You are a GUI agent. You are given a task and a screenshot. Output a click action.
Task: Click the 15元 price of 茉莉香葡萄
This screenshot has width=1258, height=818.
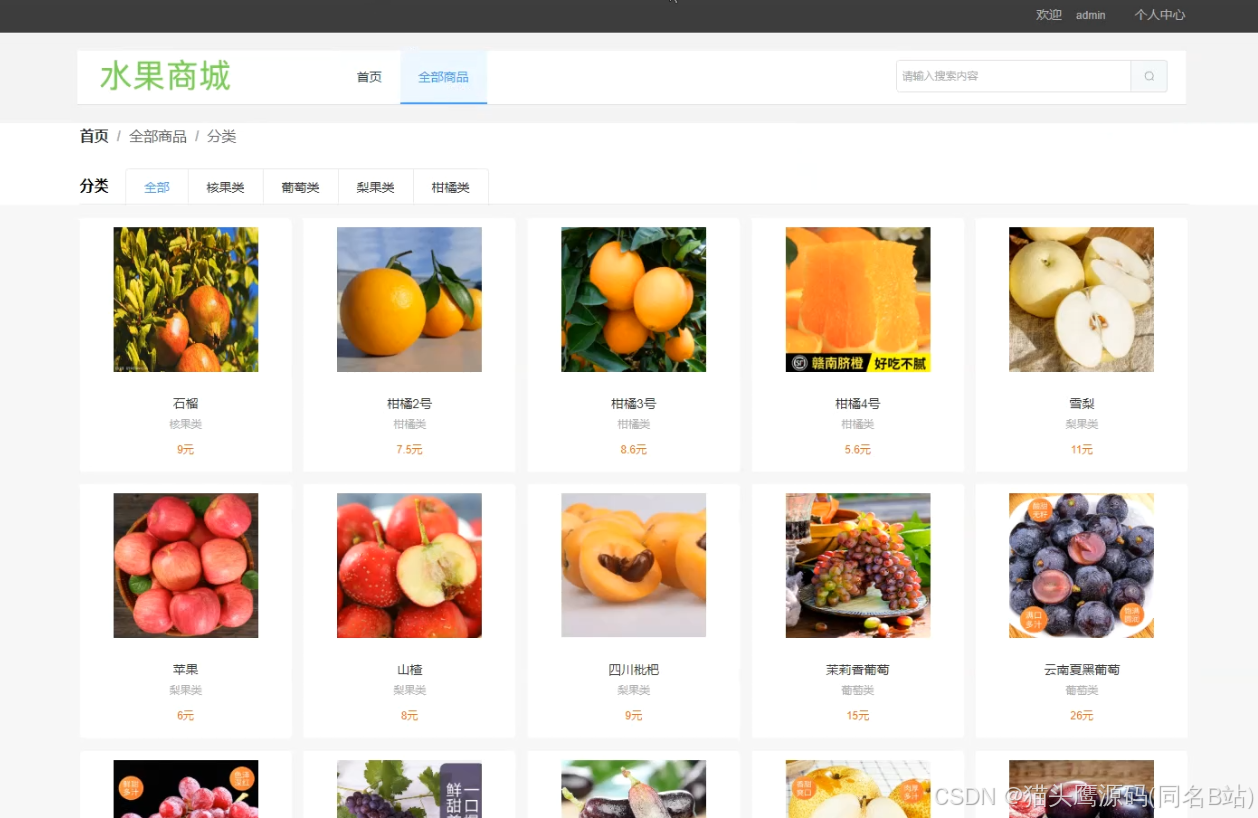coord(858,716)
